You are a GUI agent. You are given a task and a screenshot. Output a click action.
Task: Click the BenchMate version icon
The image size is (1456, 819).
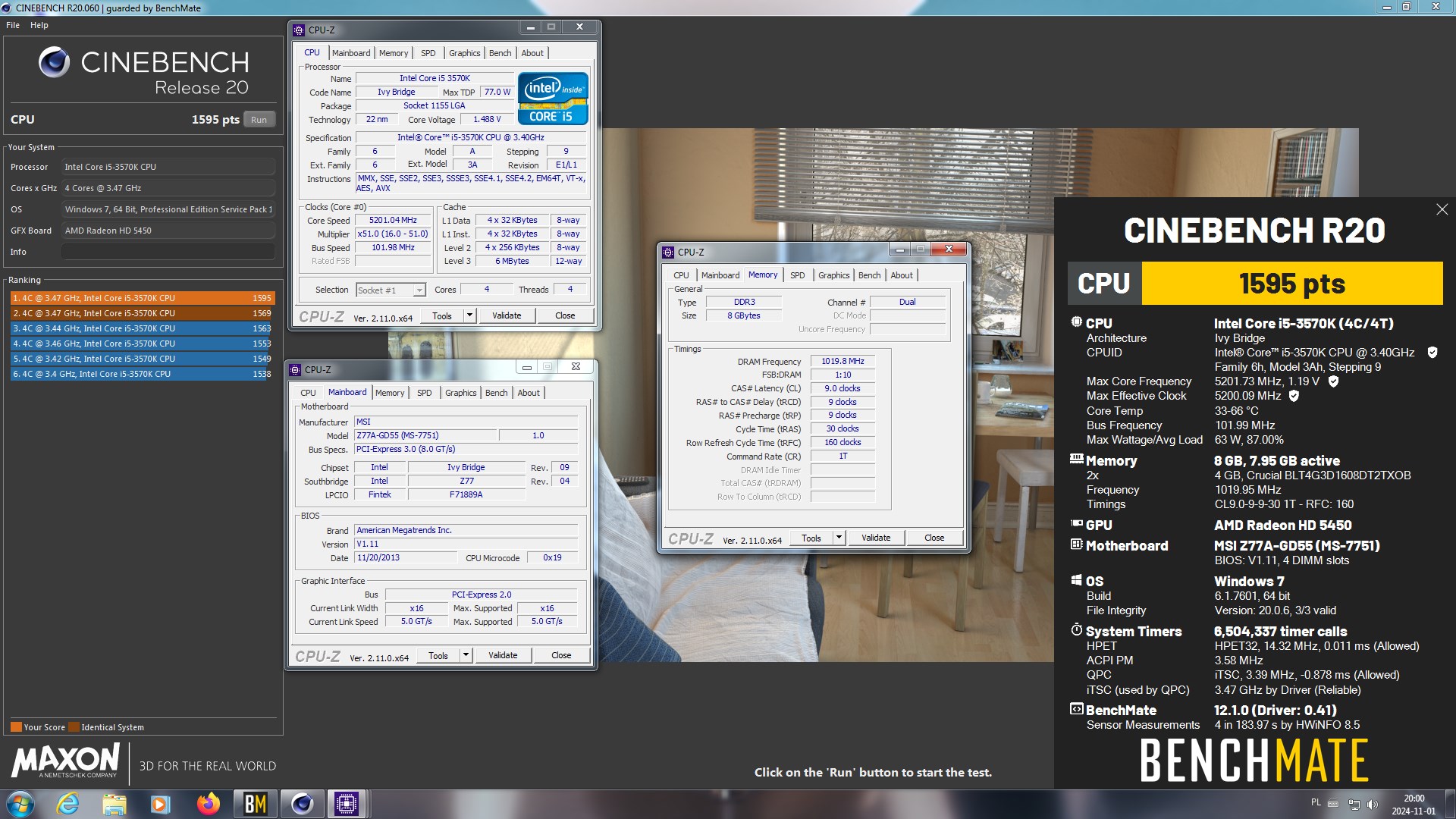tap(1076, 709)
